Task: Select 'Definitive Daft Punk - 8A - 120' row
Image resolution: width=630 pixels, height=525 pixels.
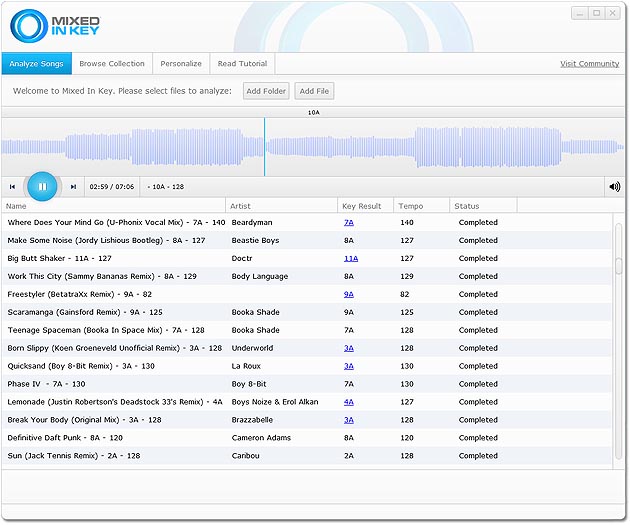Action: 307,438
